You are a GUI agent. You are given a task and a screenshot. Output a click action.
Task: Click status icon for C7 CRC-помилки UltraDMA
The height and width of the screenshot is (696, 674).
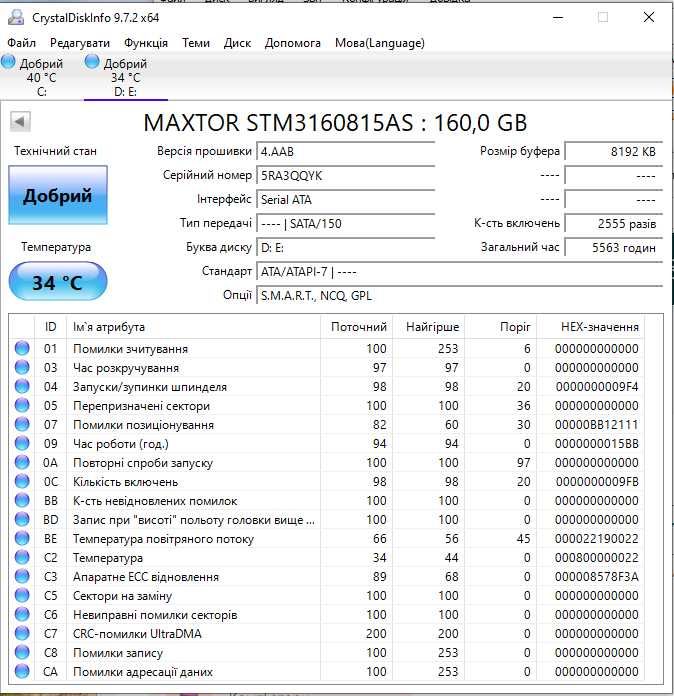(x=22, y=633)
